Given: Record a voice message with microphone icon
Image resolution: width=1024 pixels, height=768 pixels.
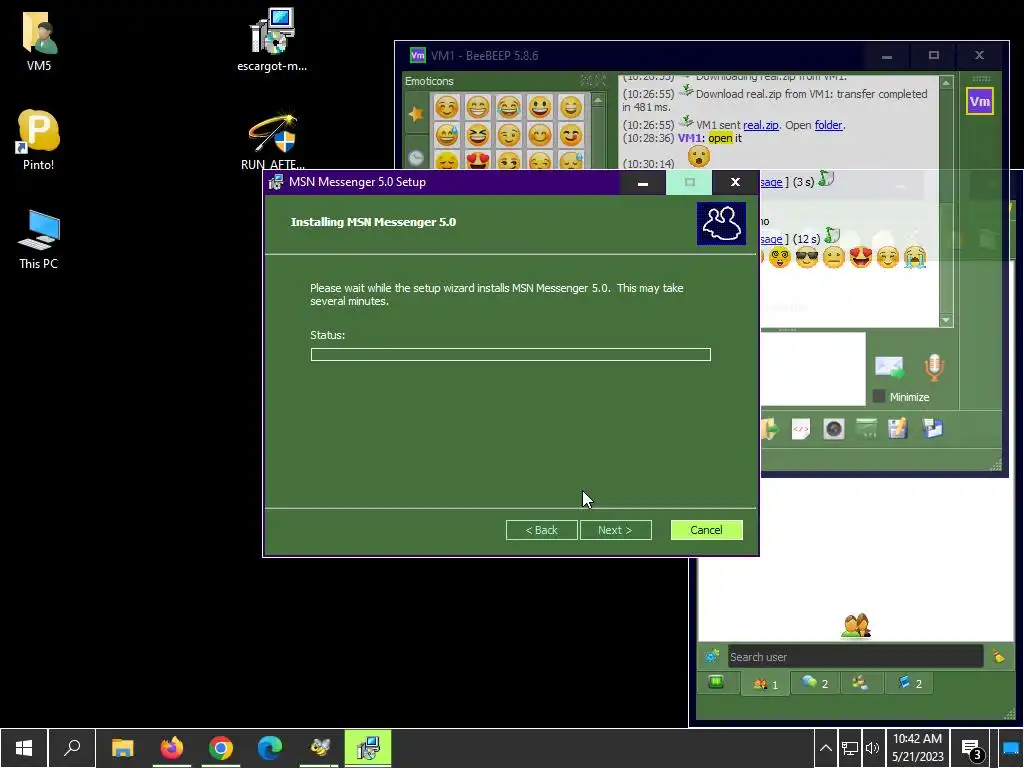Looking at the screenshot, I should pyautogui.click(x=934, y=367).
